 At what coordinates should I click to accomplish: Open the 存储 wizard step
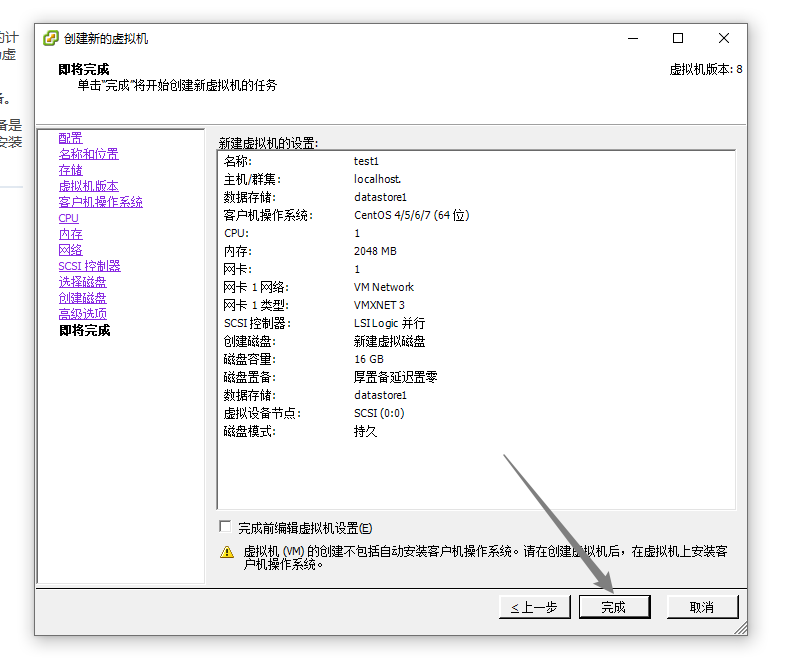[x=70, y=169]
